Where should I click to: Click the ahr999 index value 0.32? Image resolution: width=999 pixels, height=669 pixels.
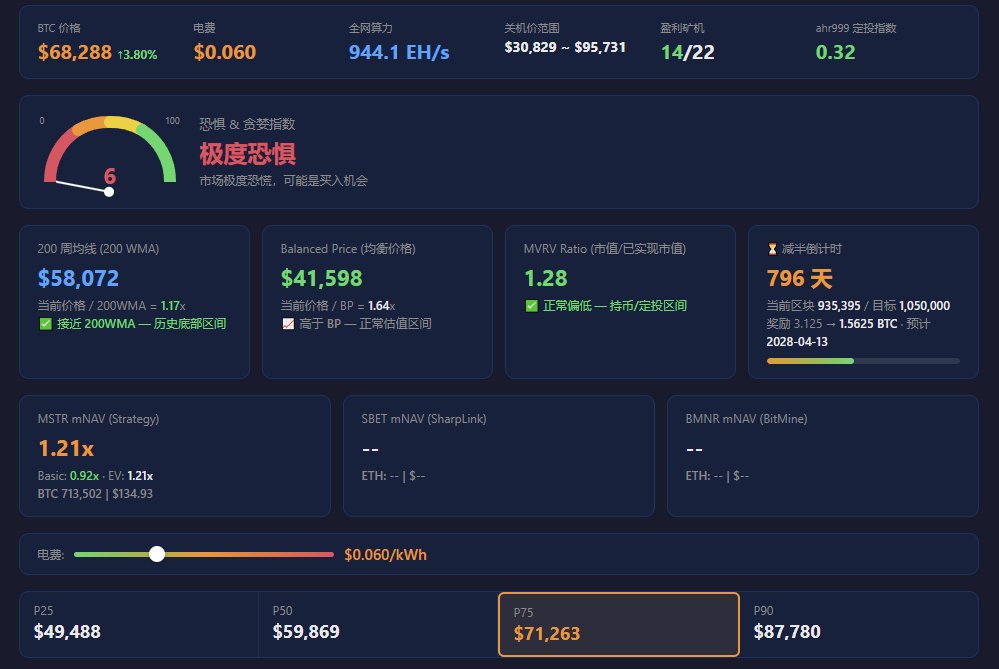(x=835, y=52)
